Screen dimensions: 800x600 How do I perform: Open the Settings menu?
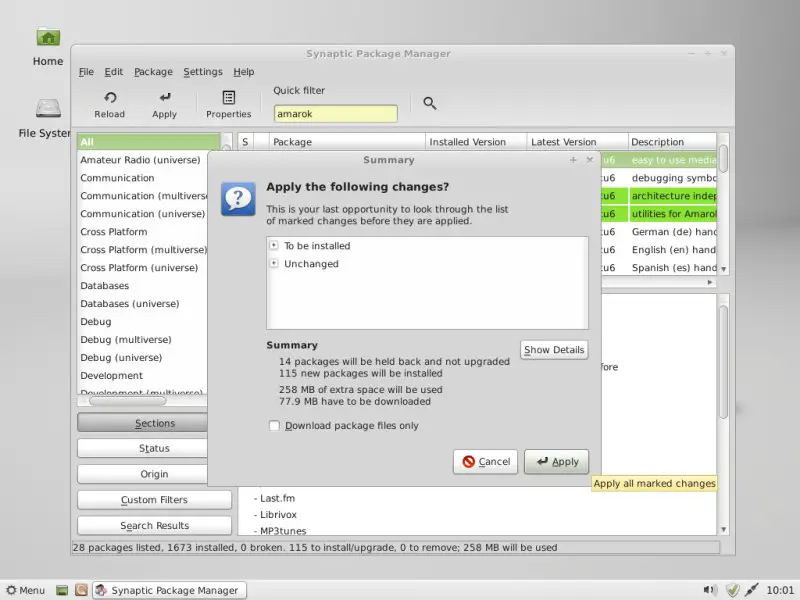[x=203, y=72]
